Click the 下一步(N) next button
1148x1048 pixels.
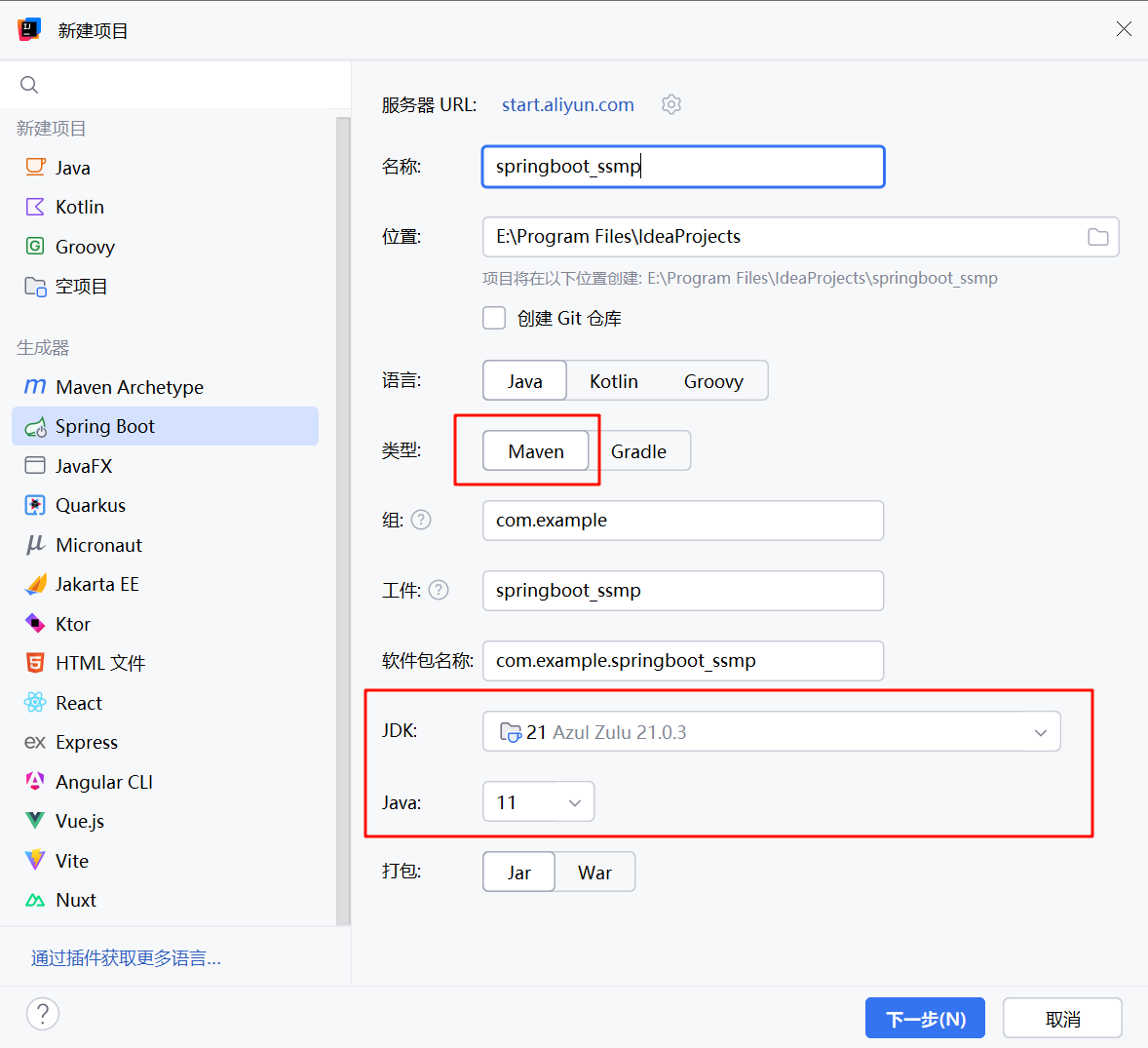click(926, 1018)
